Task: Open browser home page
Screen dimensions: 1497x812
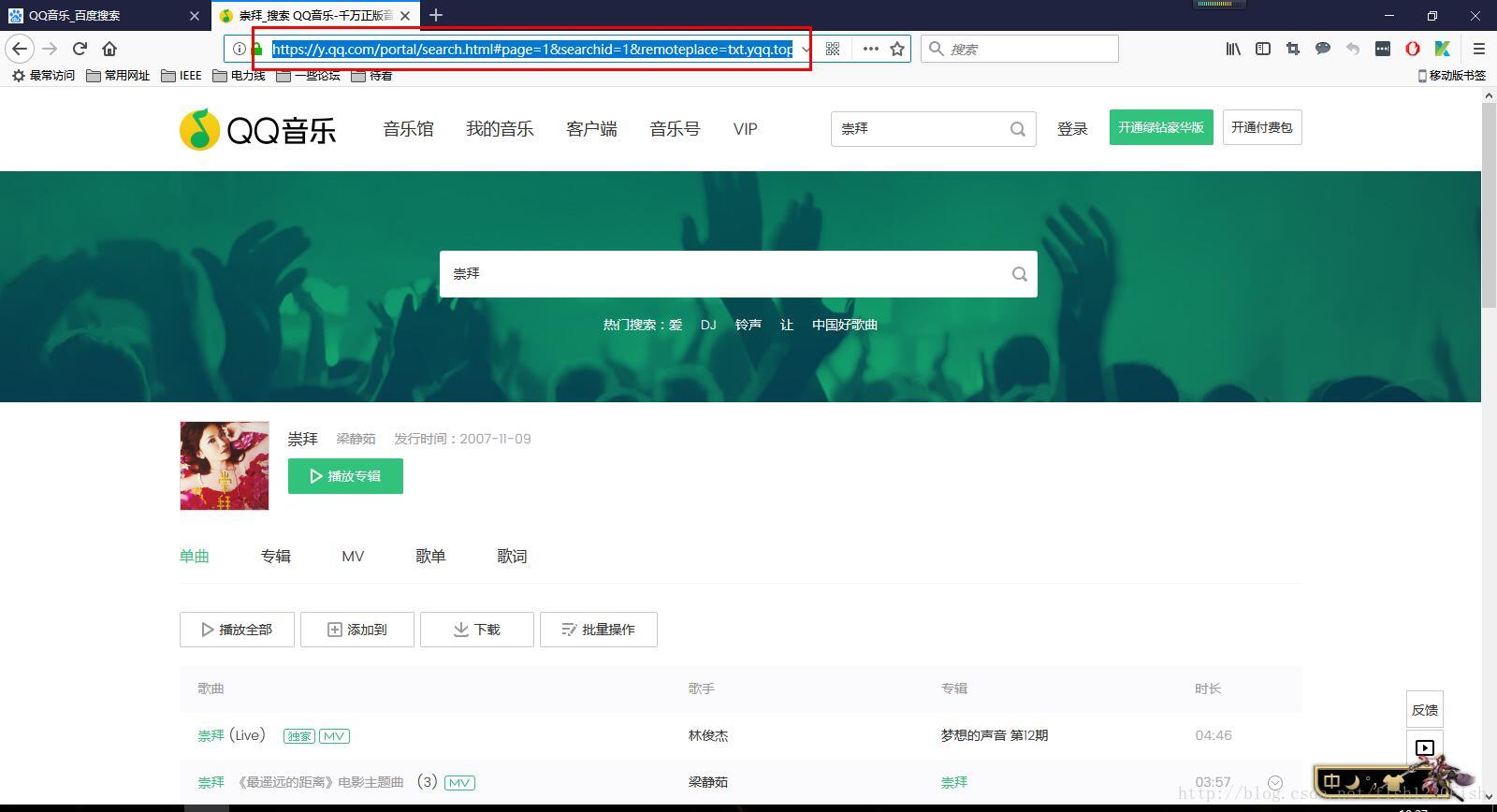Action: coord(109,49)
